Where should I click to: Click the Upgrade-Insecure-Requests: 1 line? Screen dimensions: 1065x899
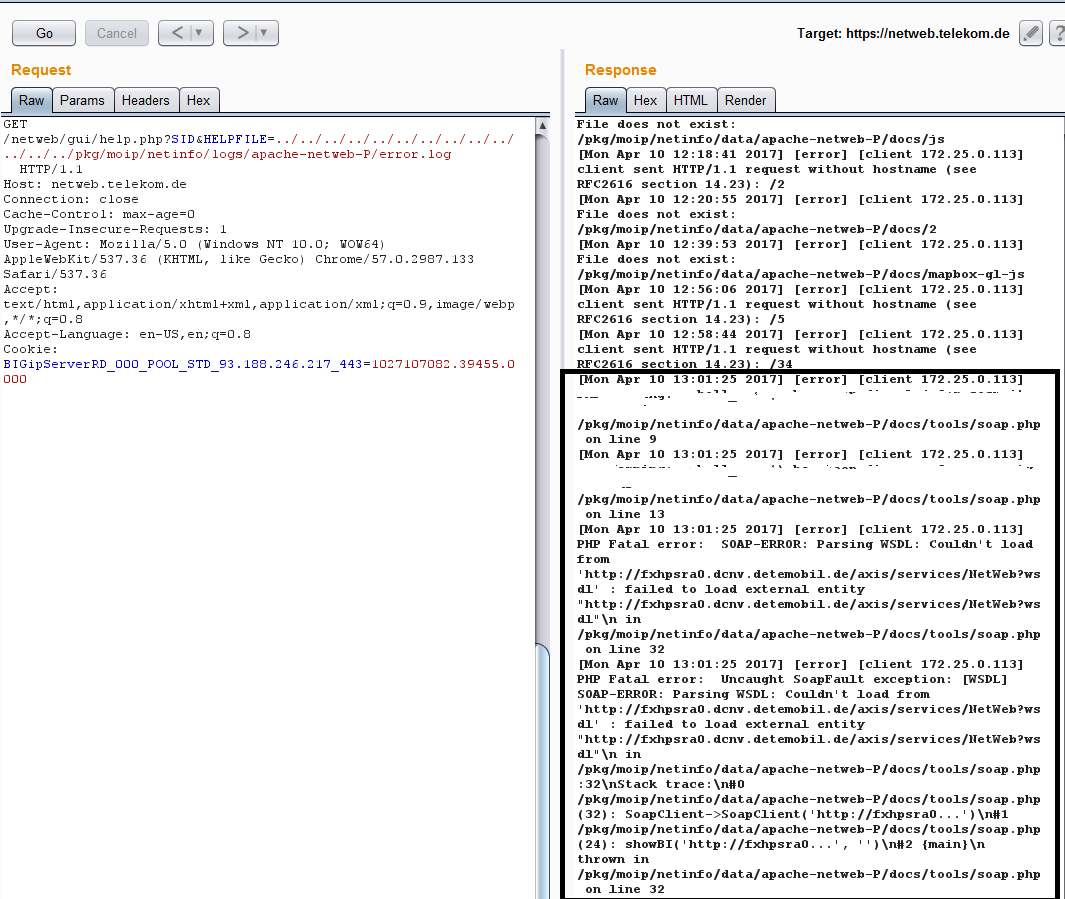pos(115,229)
